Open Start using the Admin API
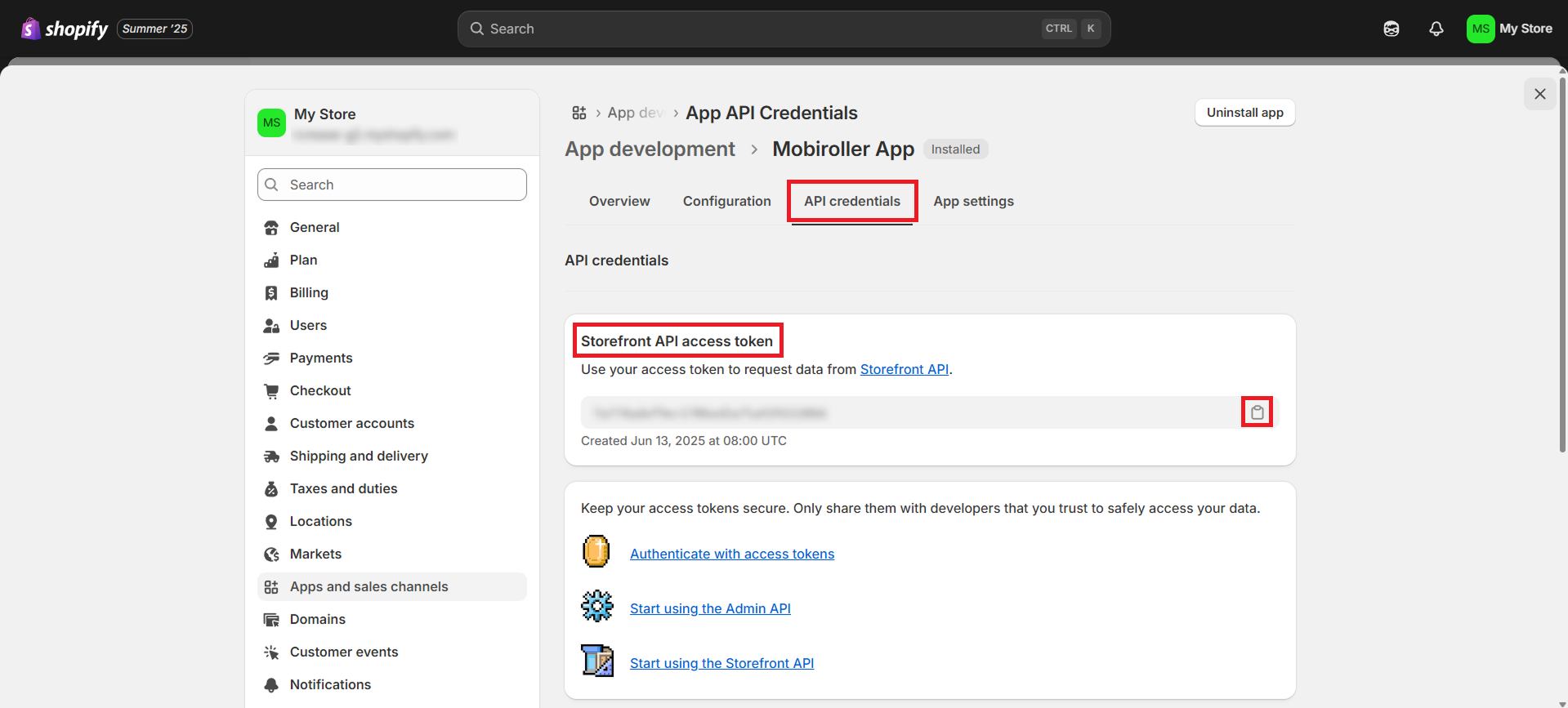Screen dimensions: 1568x708 point(710,608)
